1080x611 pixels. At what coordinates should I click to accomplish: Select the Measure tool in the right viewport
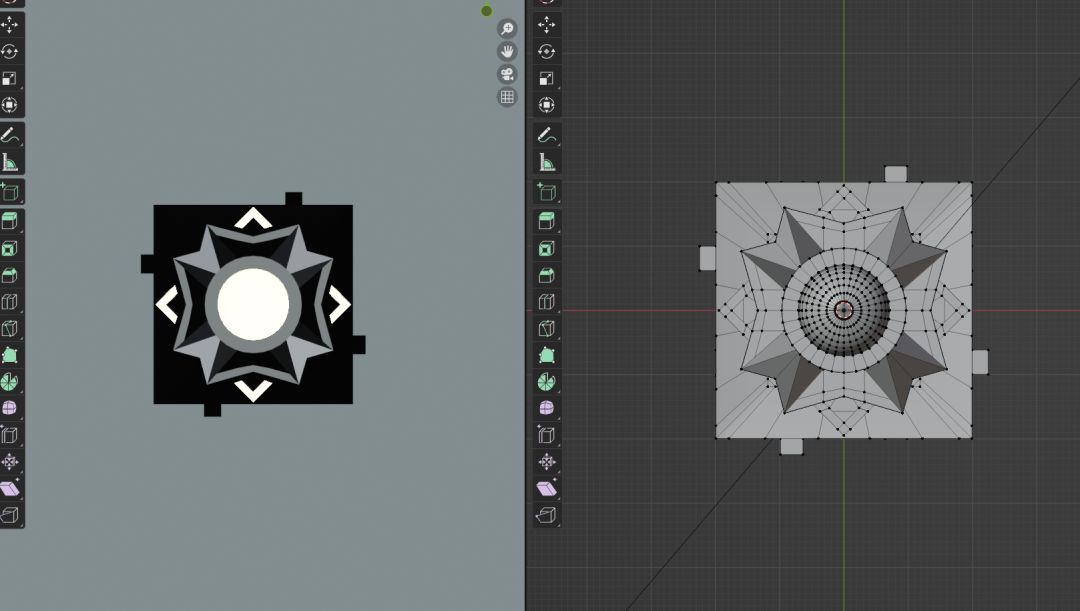coord(546,162)
